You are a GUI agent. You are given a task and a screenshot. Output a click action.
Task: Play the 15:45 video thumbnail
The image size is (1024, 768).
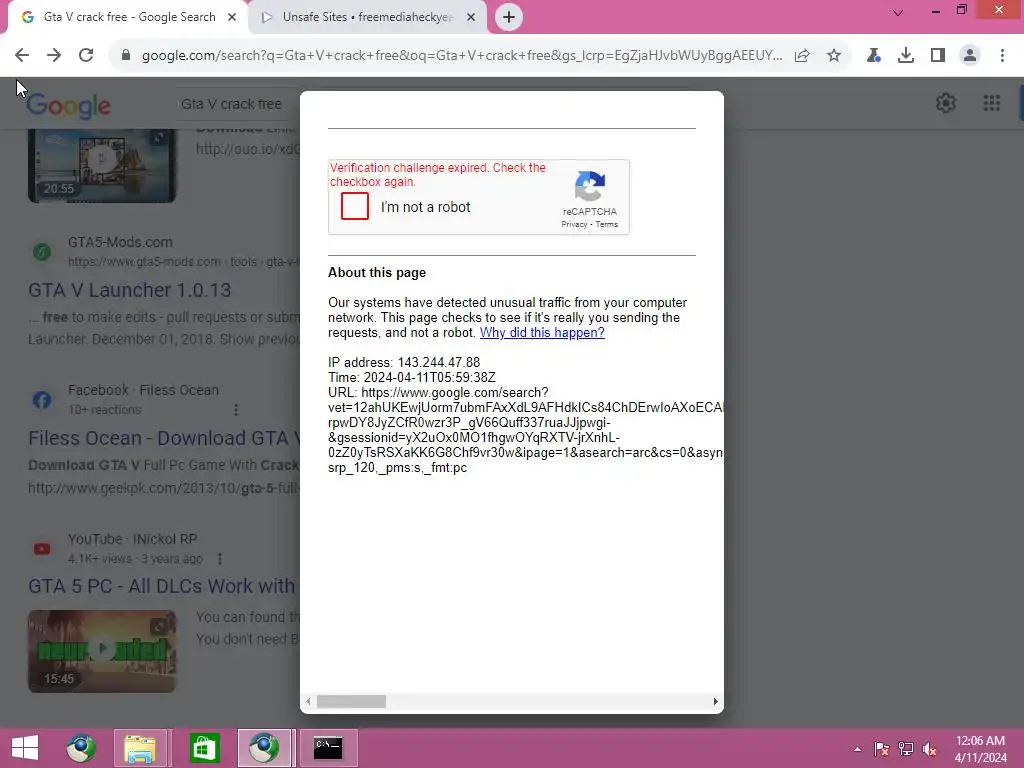(102, 651)
